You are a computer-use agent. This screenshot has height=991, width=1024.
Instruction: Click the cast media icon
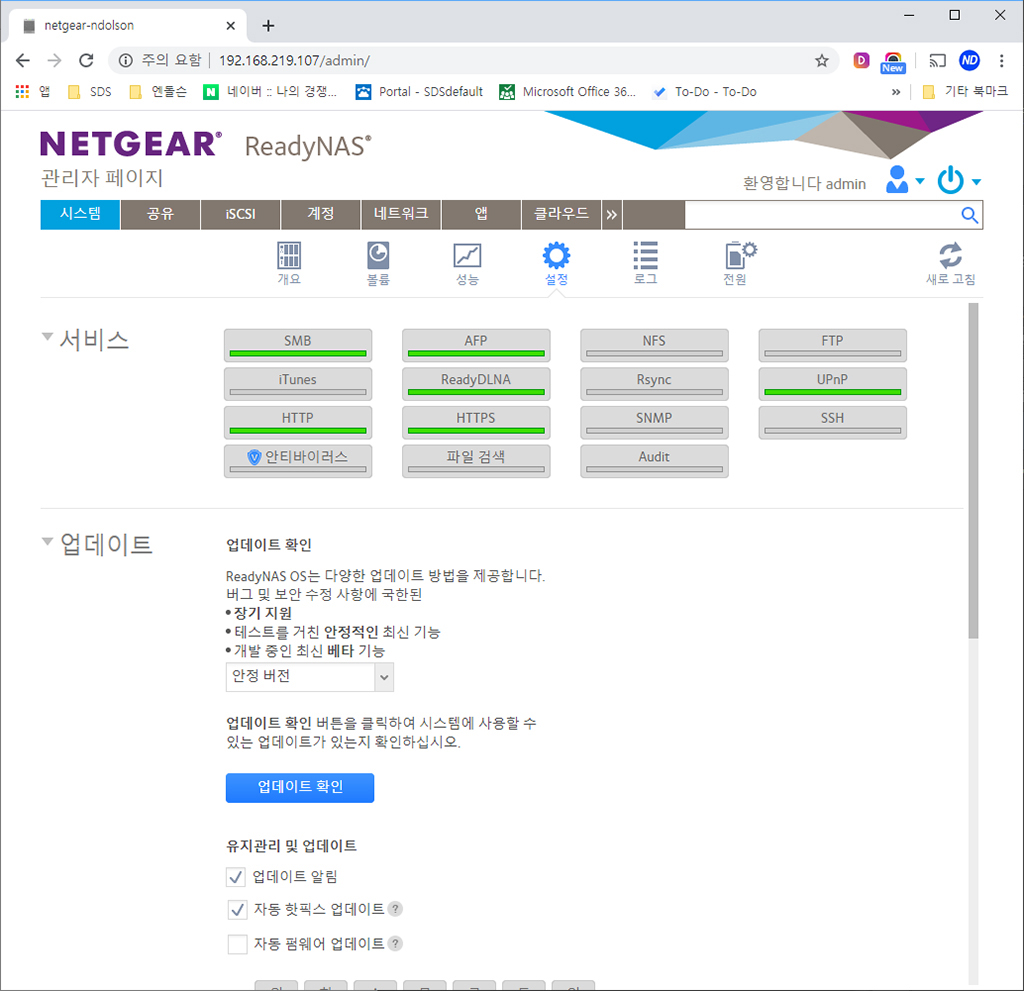(x=937, y=61)
